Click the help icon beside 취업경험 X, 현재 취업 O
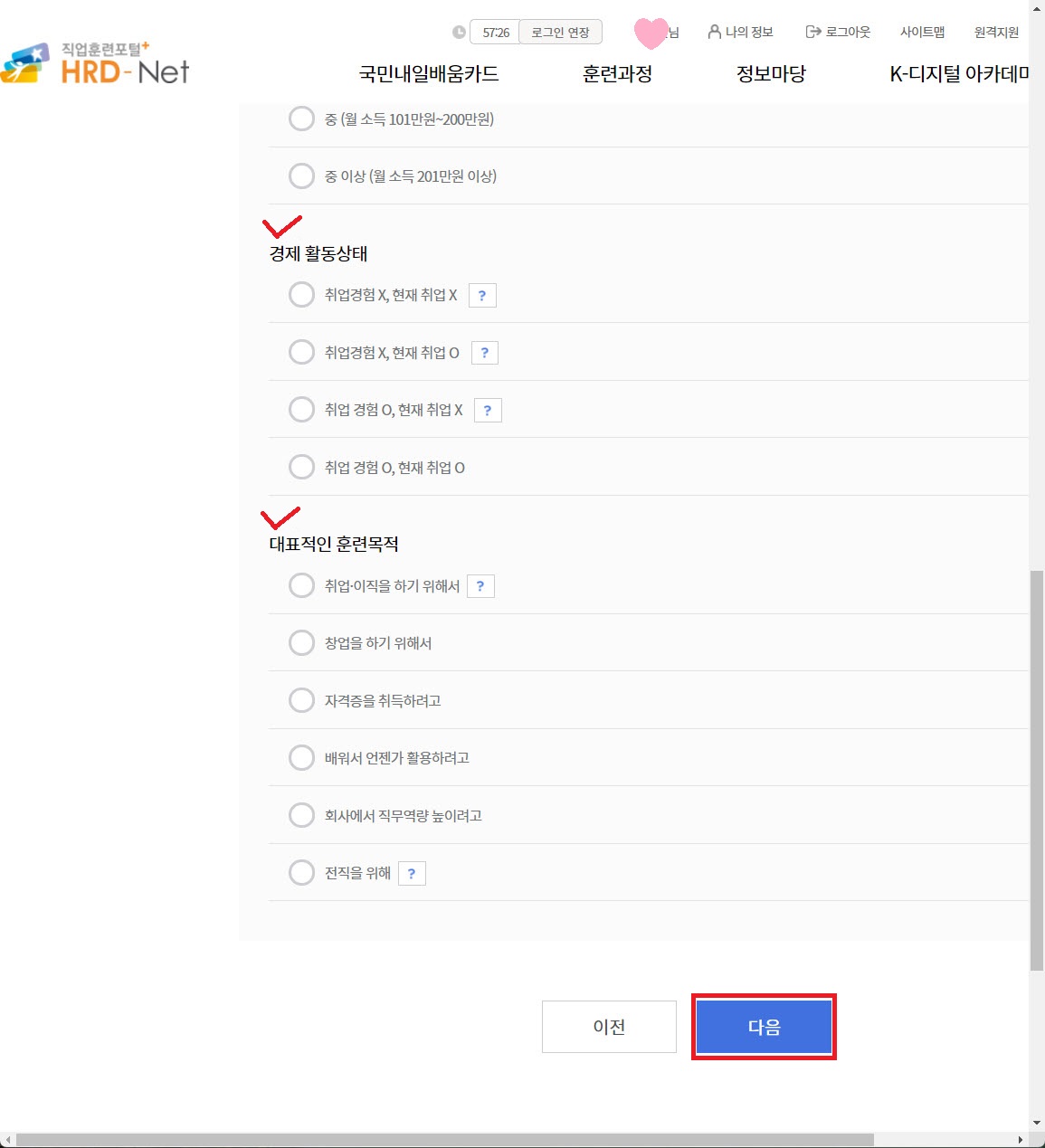Screen dimensions: 1045x1148 [485, 353]
